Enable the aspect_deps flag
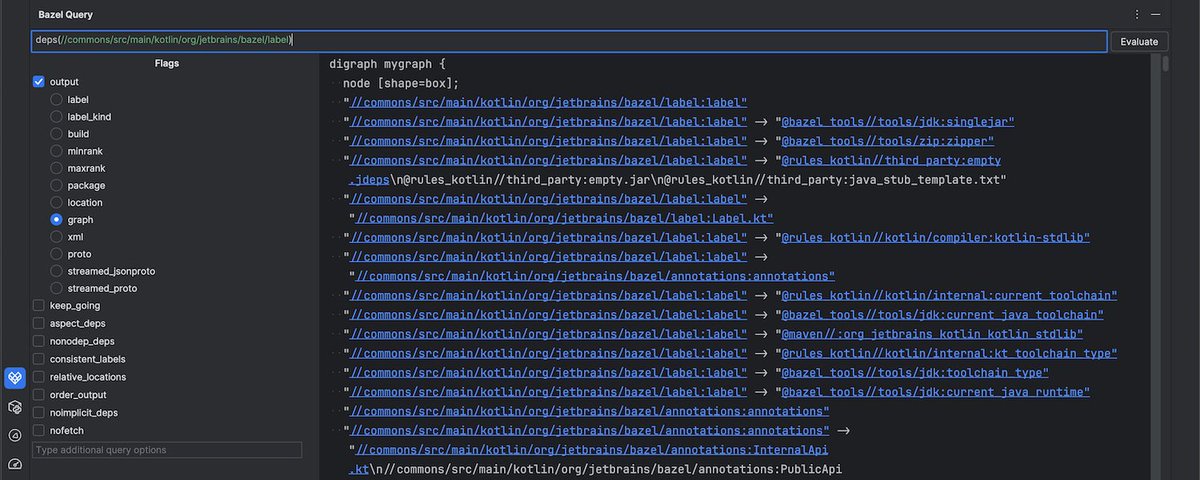 click(x=39, y=323)
